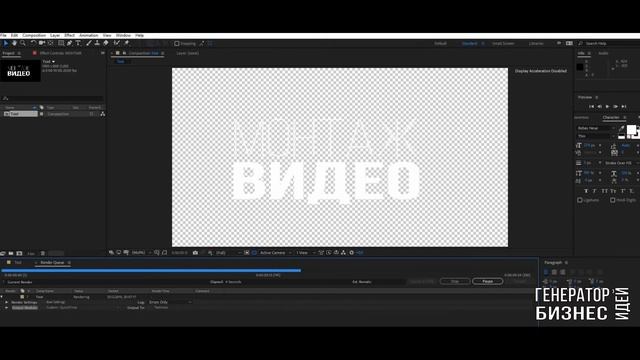Click the Search Help magnifier icon

coord(581,43)
